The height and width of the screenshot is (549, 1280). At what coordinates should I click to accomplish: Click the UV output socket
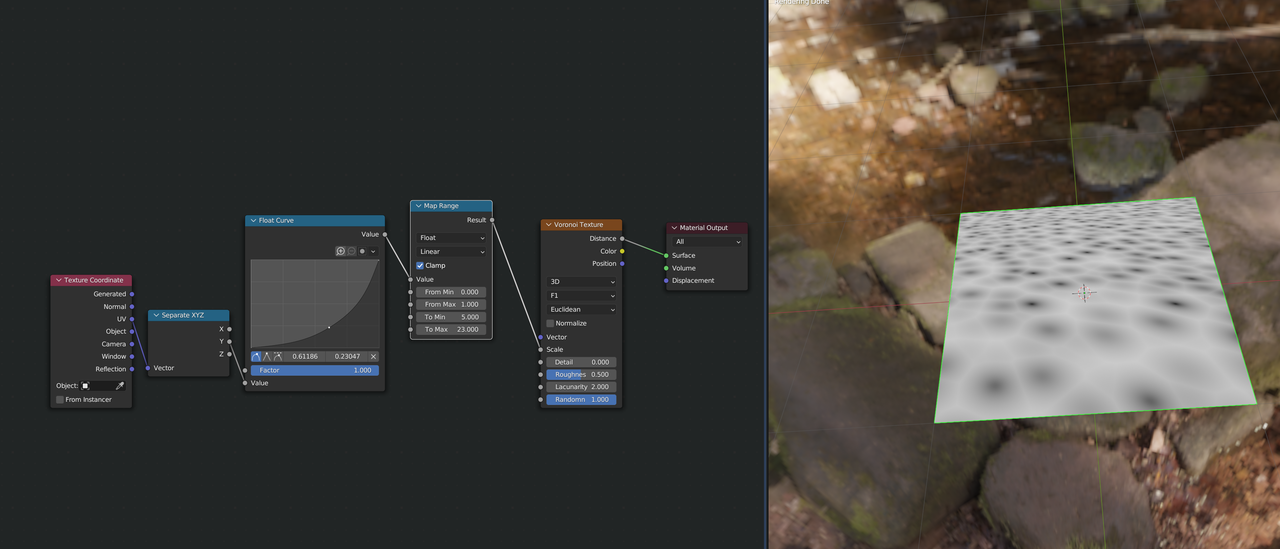(x=132, y=319)
